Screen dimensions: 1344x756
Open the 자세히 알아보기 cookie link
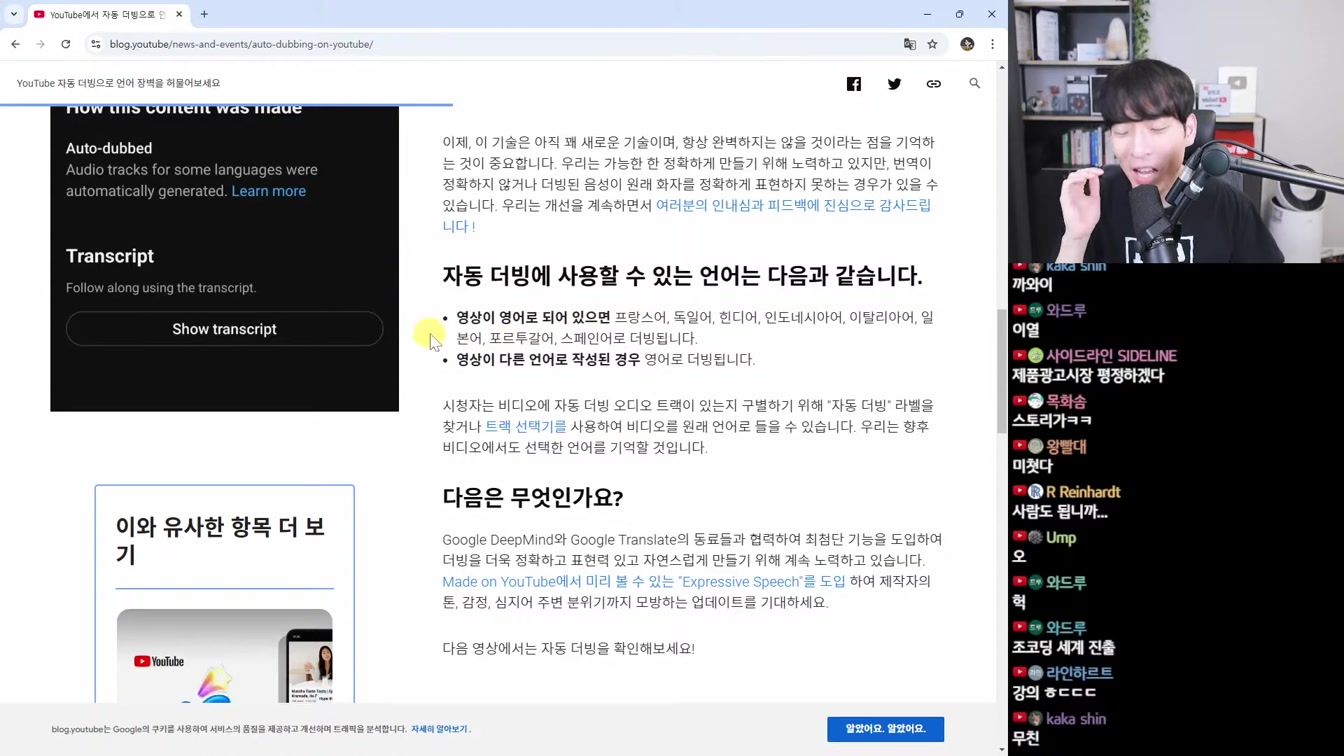pyautogui.click(x=439, y=729)
